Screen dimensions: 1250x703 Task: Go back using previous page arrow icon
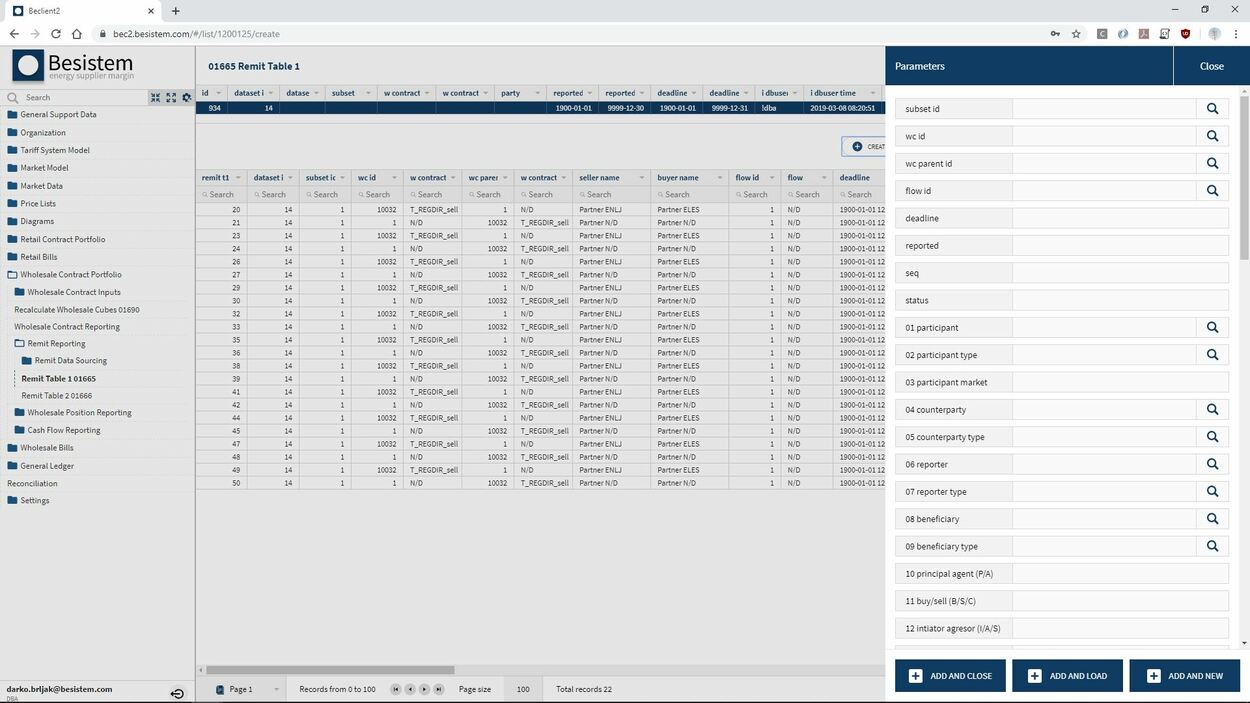click(409, 689)
